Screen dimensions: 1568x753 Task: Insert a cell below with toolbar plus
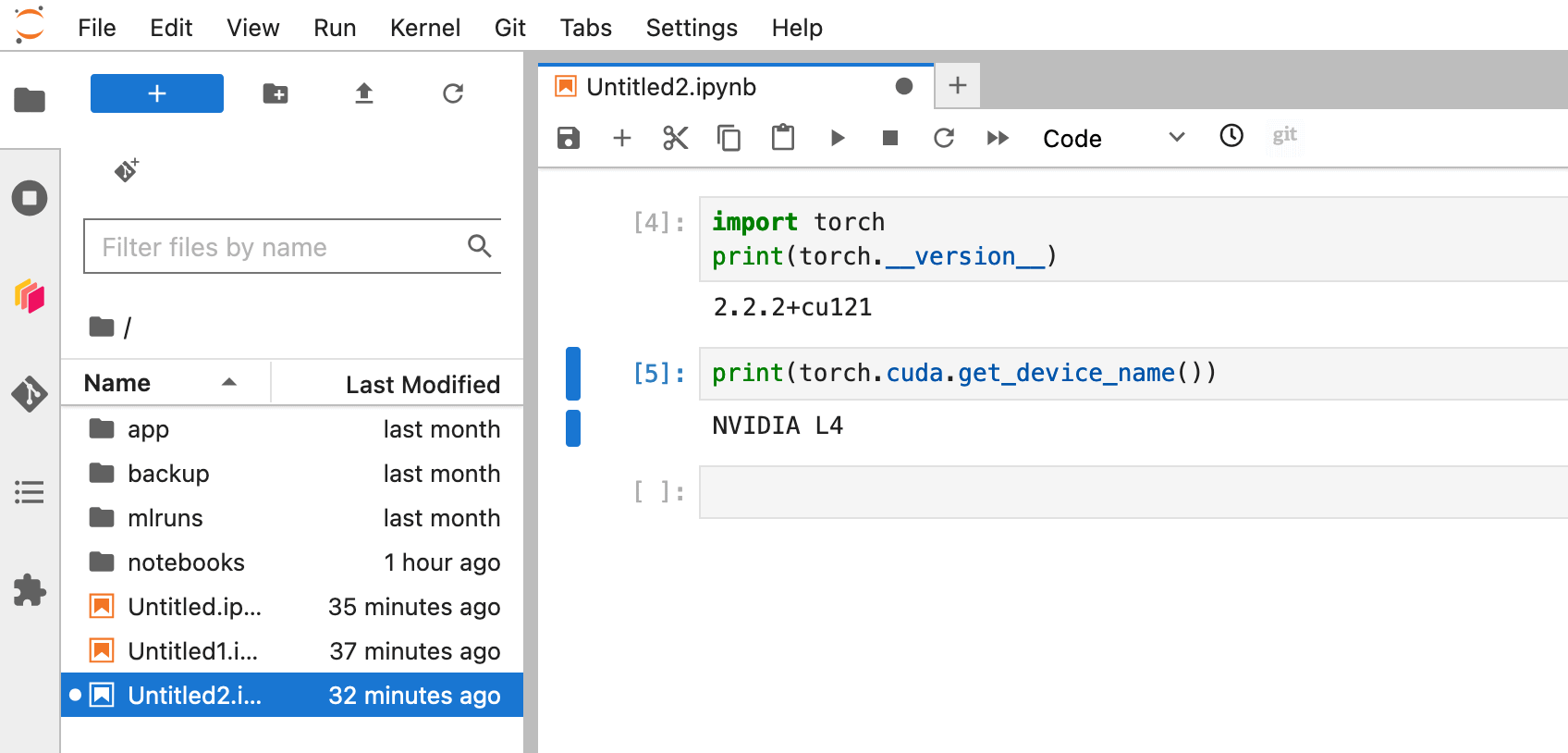(x=622, y=138)
